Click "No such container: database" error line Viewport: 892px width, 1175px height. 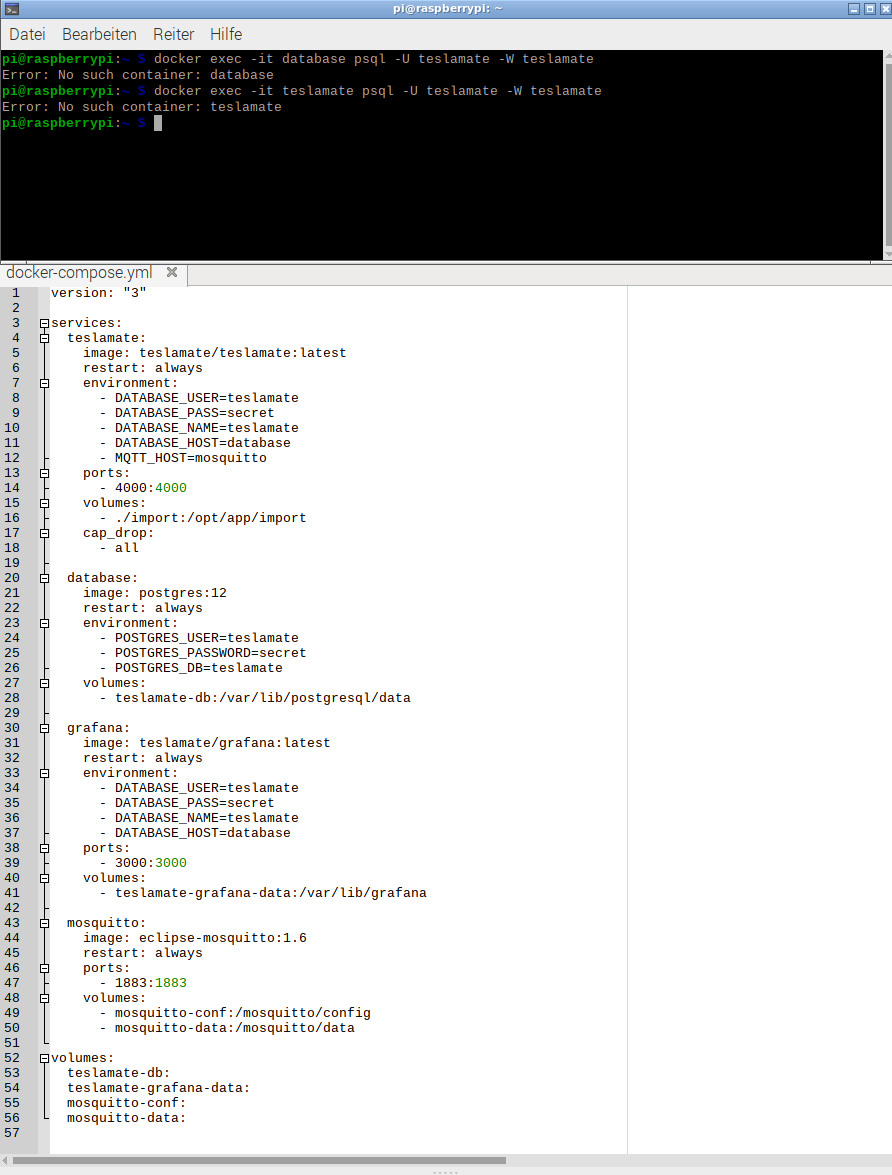click(x=138, y=75)
